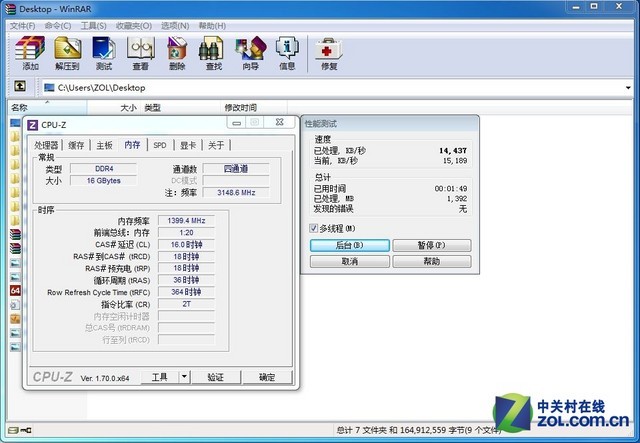Click the 工具 button in CPU-Z

tap(160, 377)
